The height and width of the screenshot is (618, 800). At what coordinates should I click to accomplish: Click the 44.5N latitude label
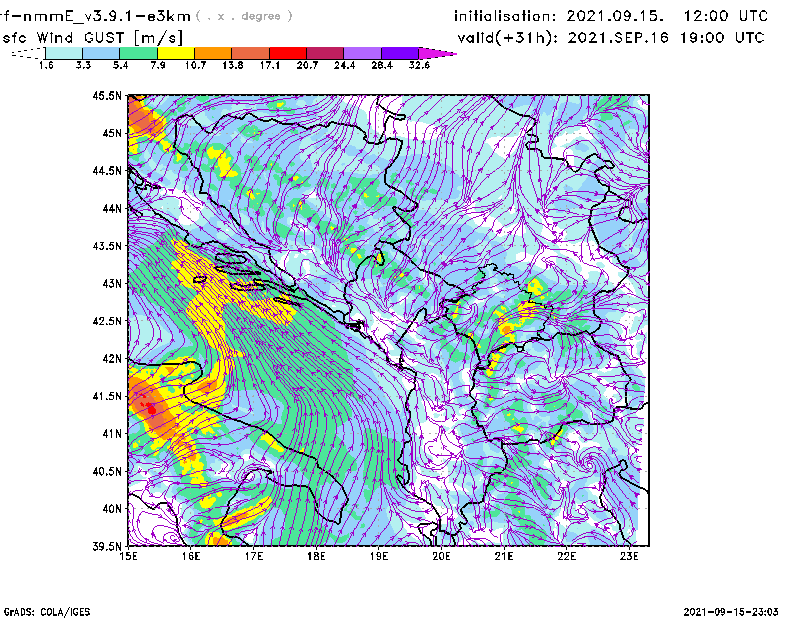point(107,170)
